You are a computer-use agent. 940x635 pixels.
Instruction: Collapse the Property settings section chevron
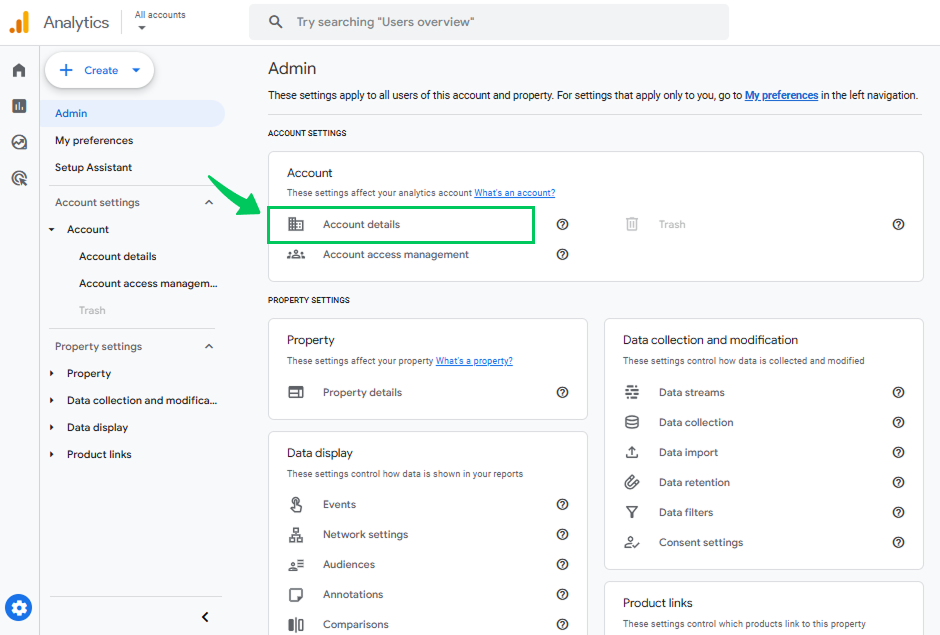pos(209,347)
